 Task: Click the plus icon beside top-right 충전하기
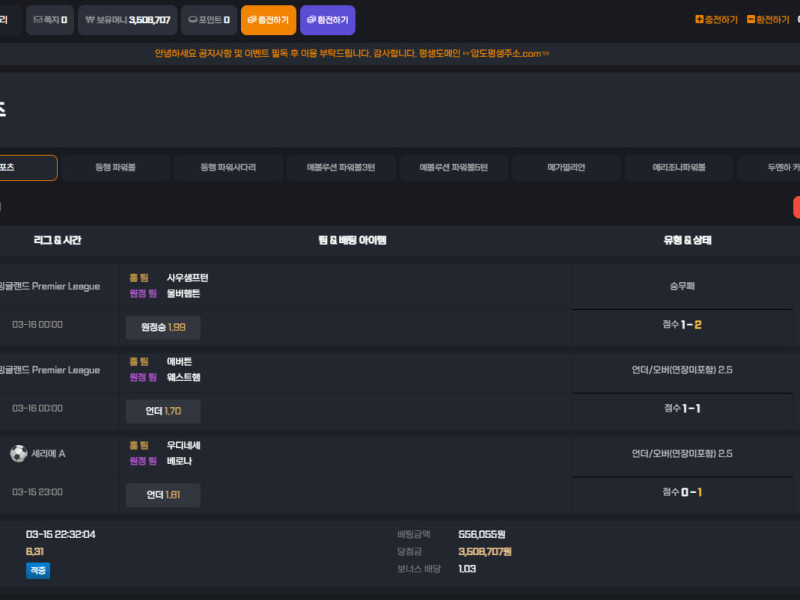tap(699, 20)
